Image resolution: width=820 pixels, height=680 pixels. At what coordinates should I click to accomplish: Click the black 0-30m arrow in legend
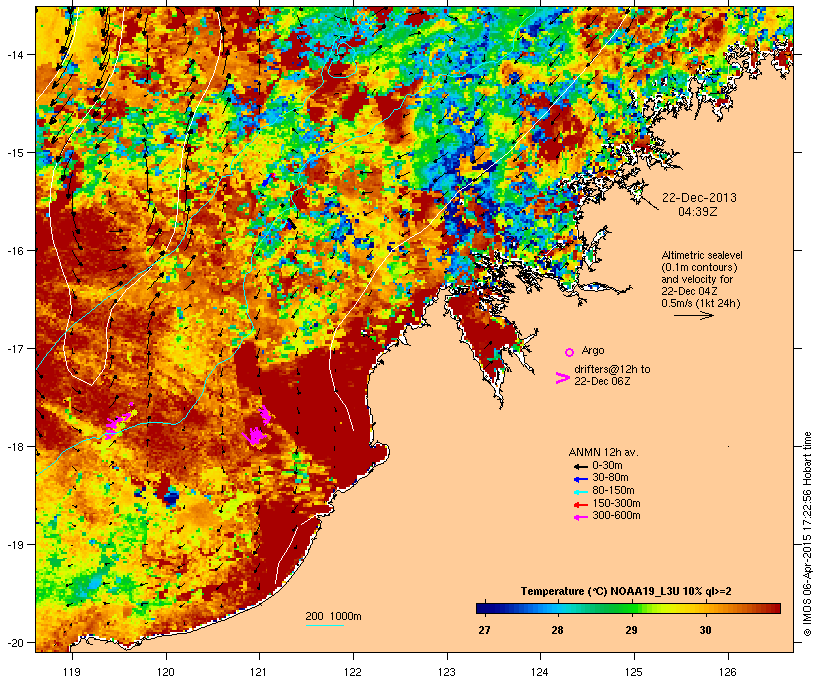click(580, 467)
